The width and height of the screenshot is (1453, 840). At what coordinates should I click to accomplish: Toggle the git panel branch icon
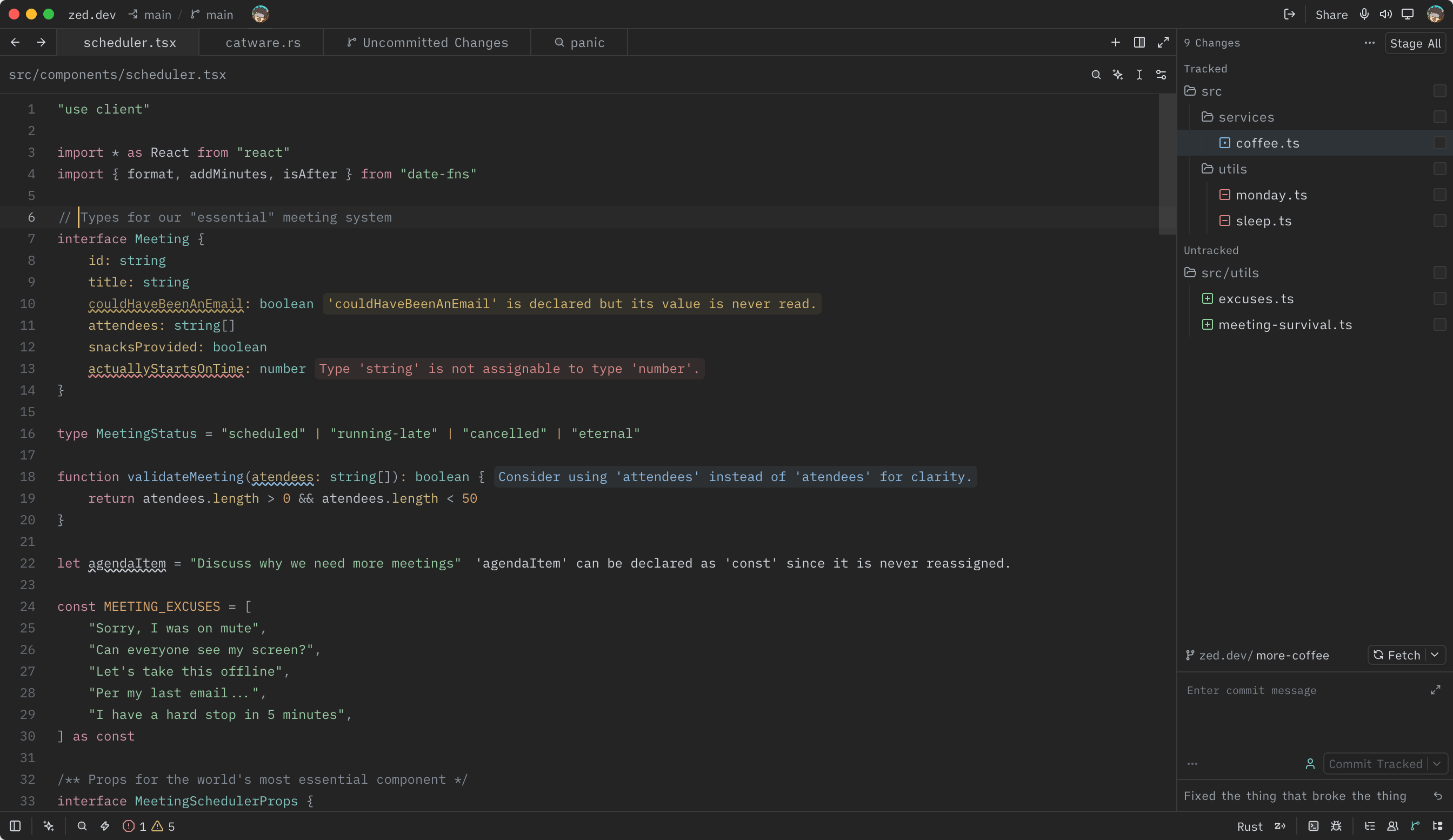(x=1415, y=825)
